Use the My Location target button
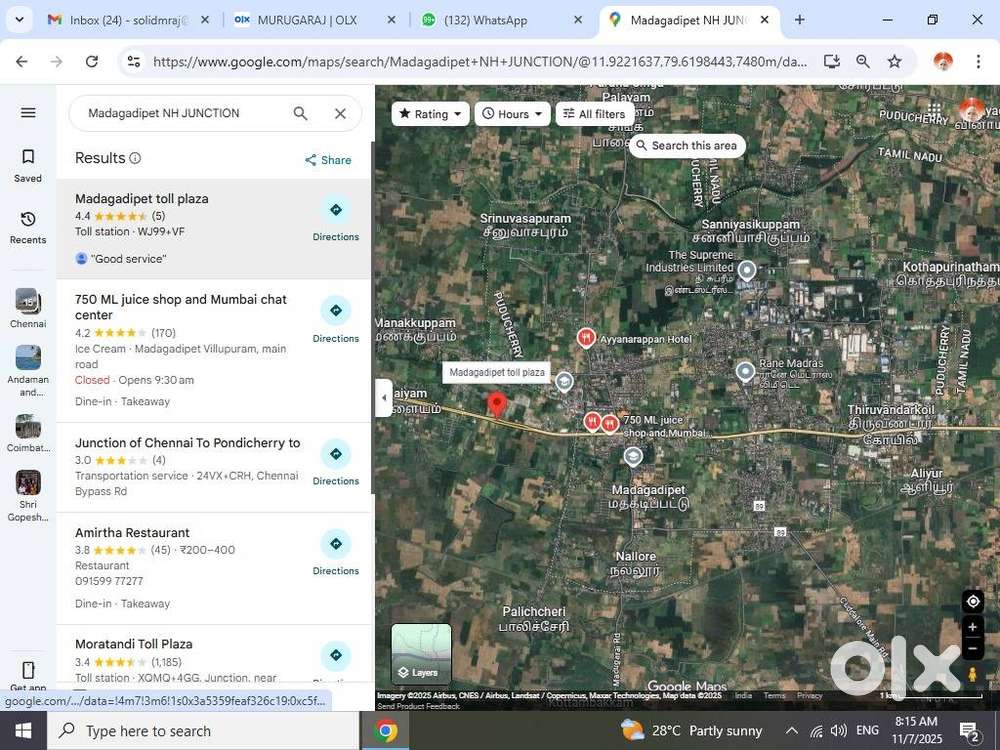The image size is (1000, 750). [x=971, y=601]
